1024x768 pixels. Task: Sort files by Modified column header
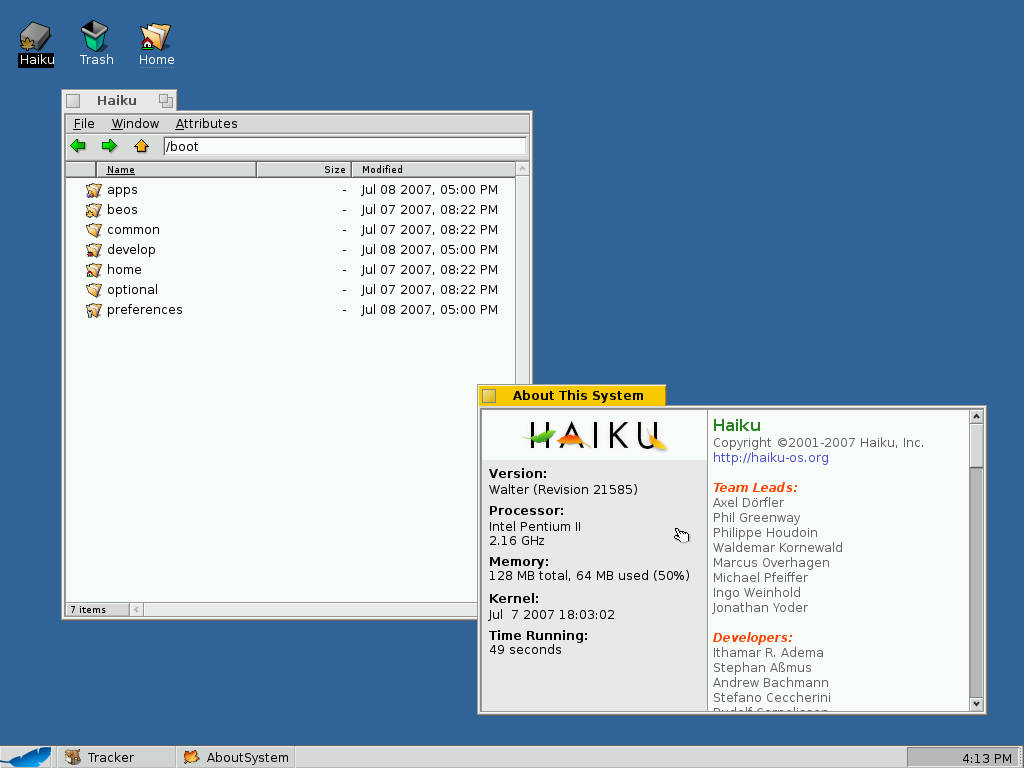click(382, 170)
